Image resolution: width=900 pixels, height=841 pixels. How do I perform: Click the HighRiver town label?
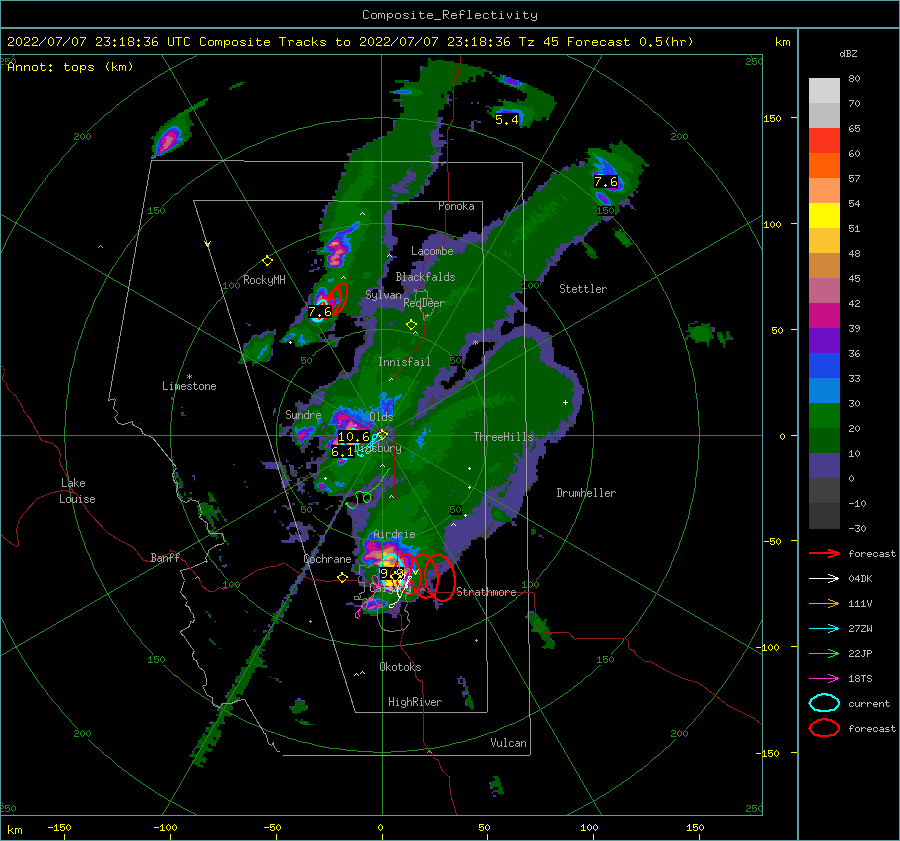[415, 702]
